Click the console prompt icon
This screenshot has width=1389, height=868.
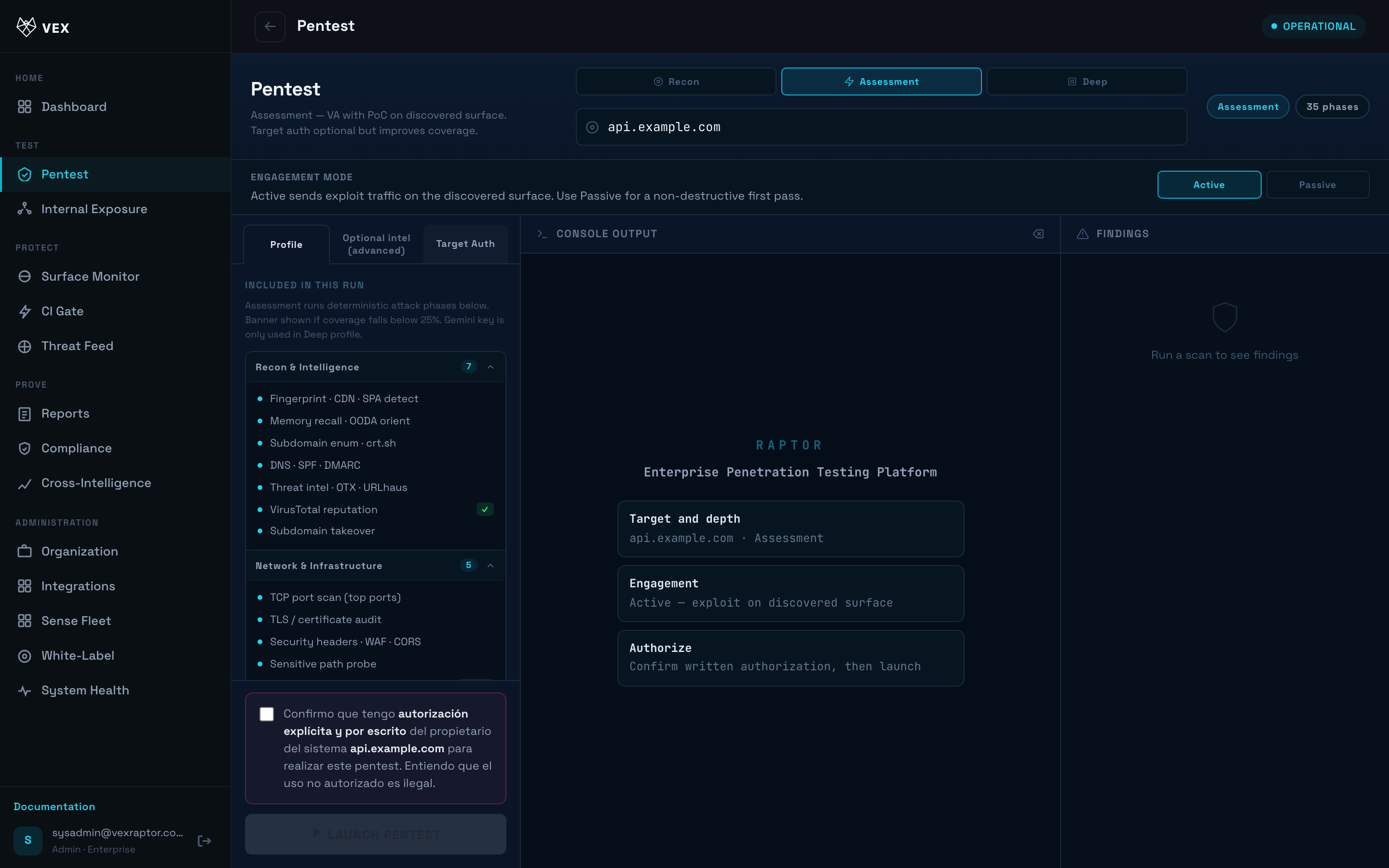[542, 234]
